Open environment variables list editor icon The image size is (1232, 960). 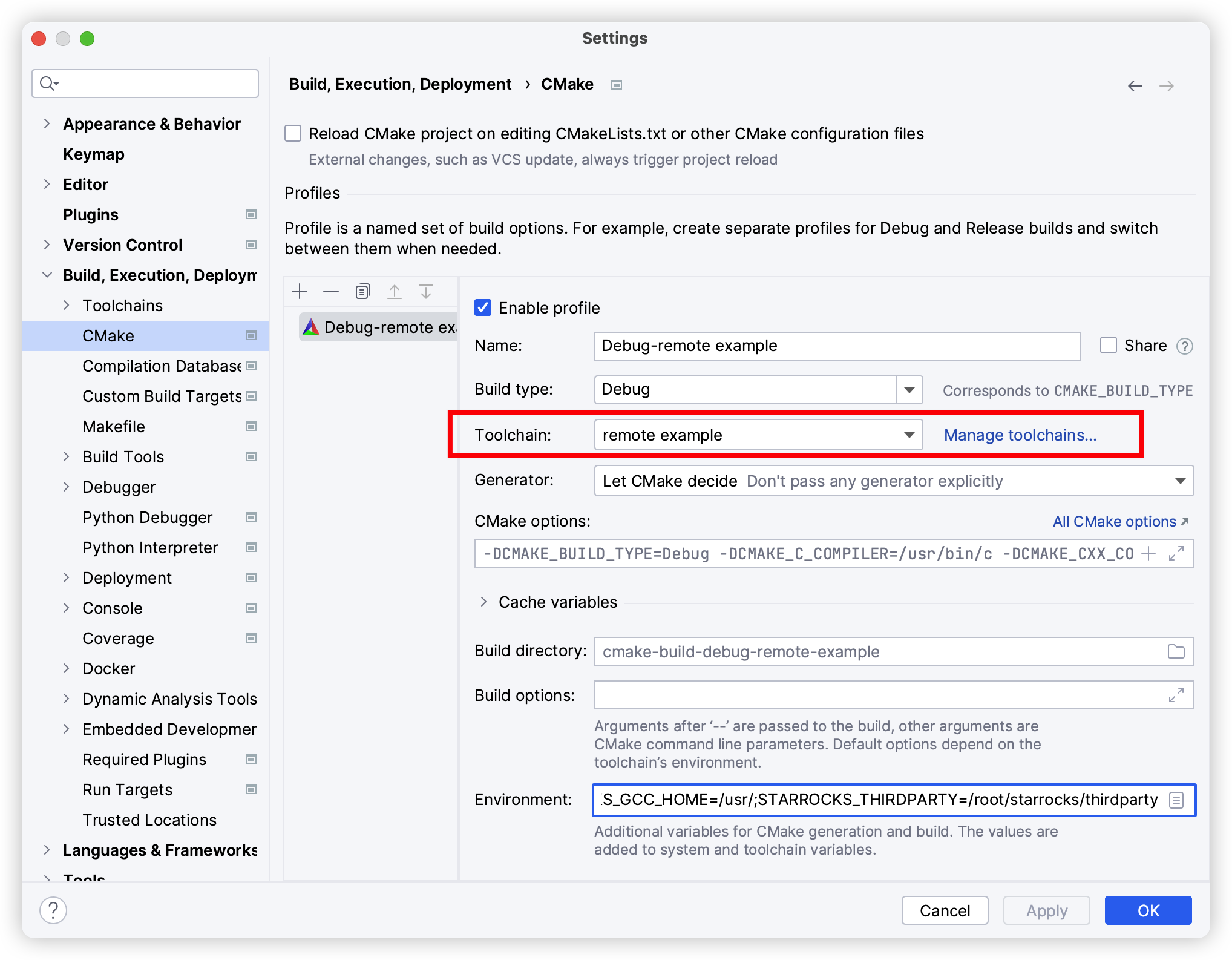[1176, 800]
